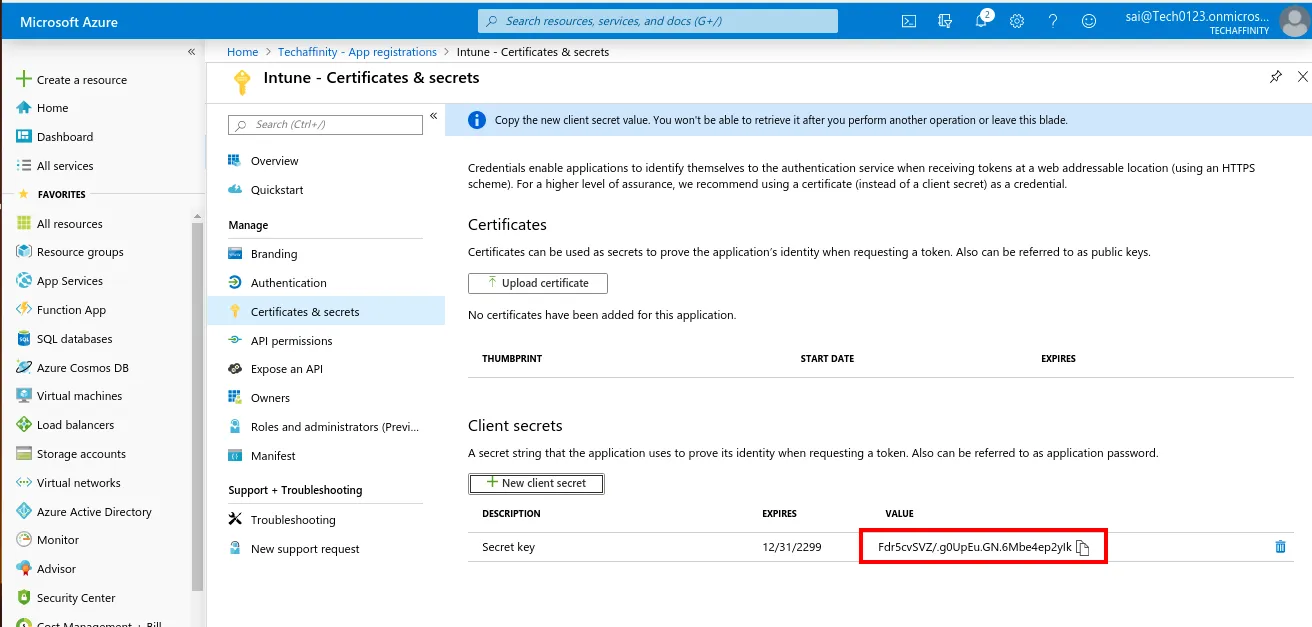Open All resources favorite

tap(60, 224)
